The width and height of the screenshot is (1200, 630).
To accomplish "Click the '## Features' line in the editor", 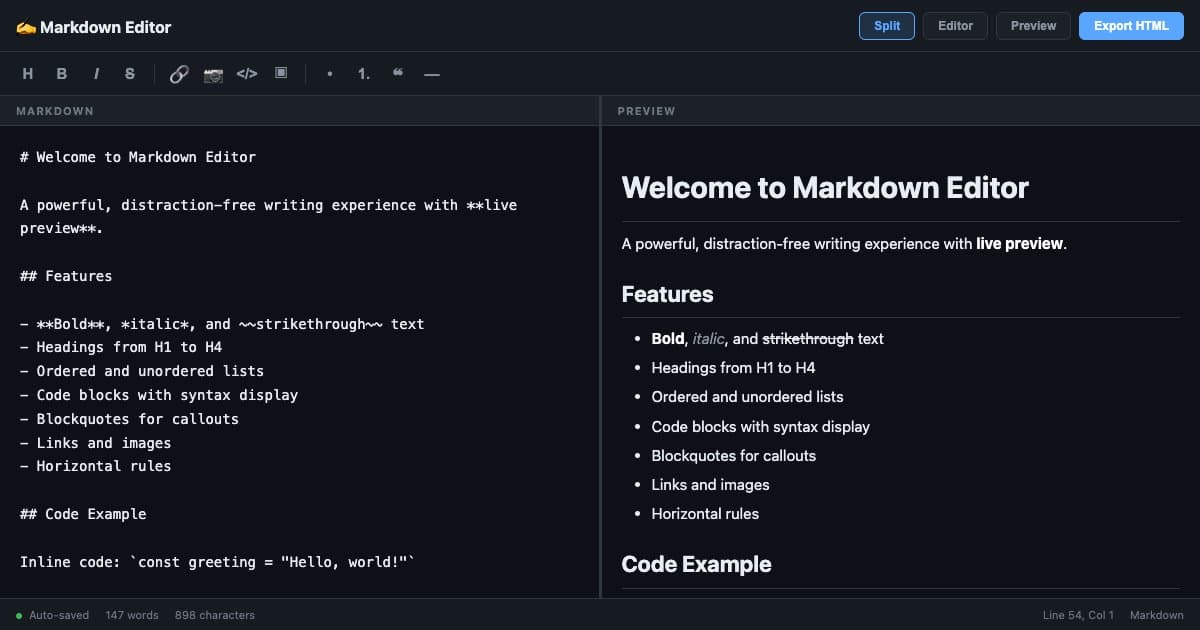I will click(x=66, y=276).
